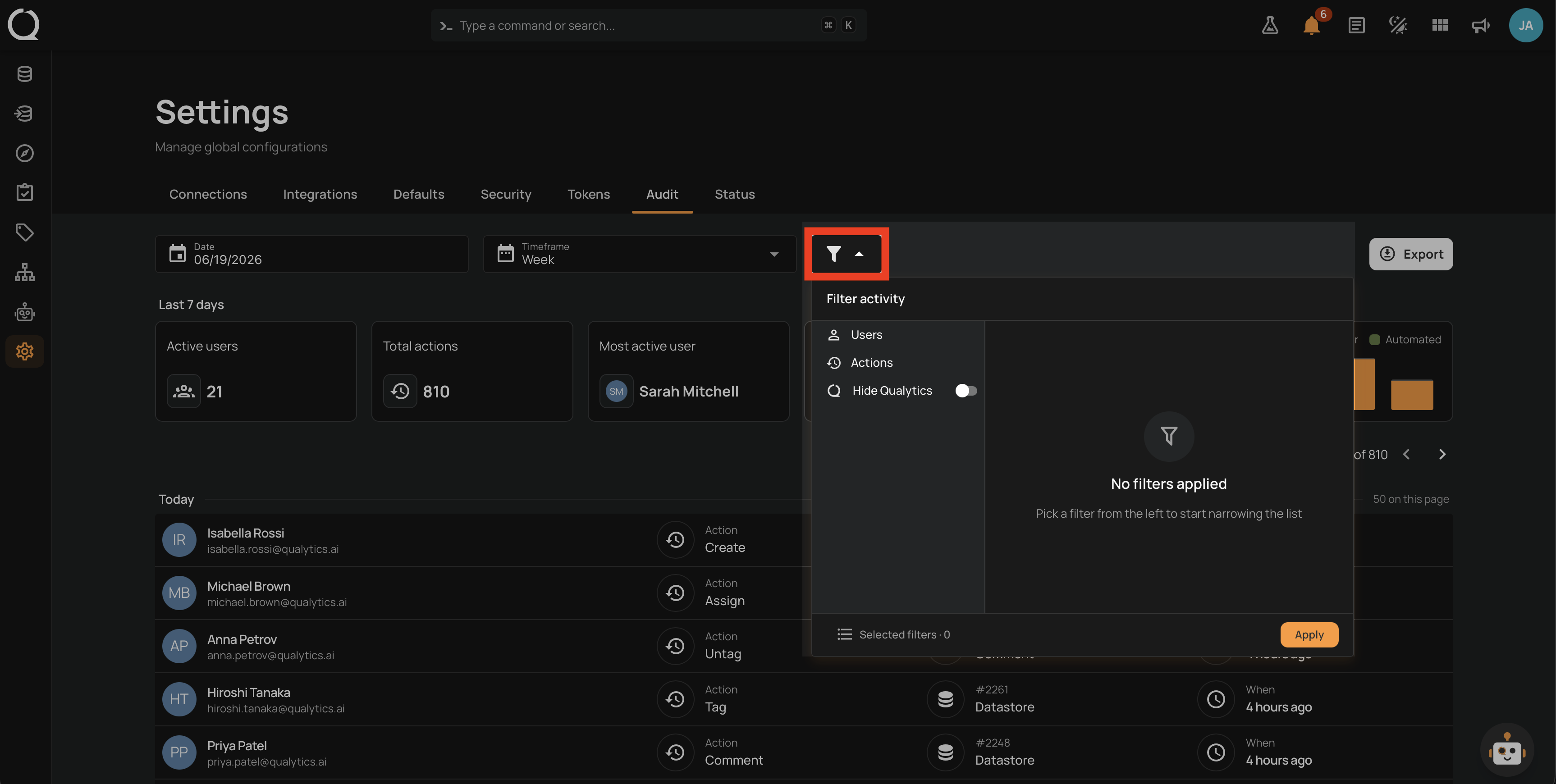Open the Qualytics logo home

[23, 25]
